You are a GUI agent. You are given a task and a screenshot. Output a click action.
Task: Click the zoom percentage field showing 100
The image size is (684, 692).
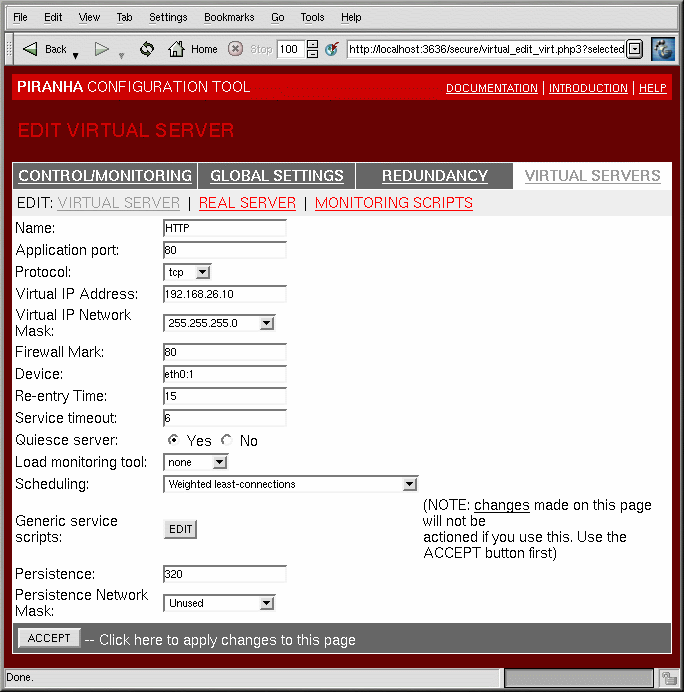(x=290, y=49)
